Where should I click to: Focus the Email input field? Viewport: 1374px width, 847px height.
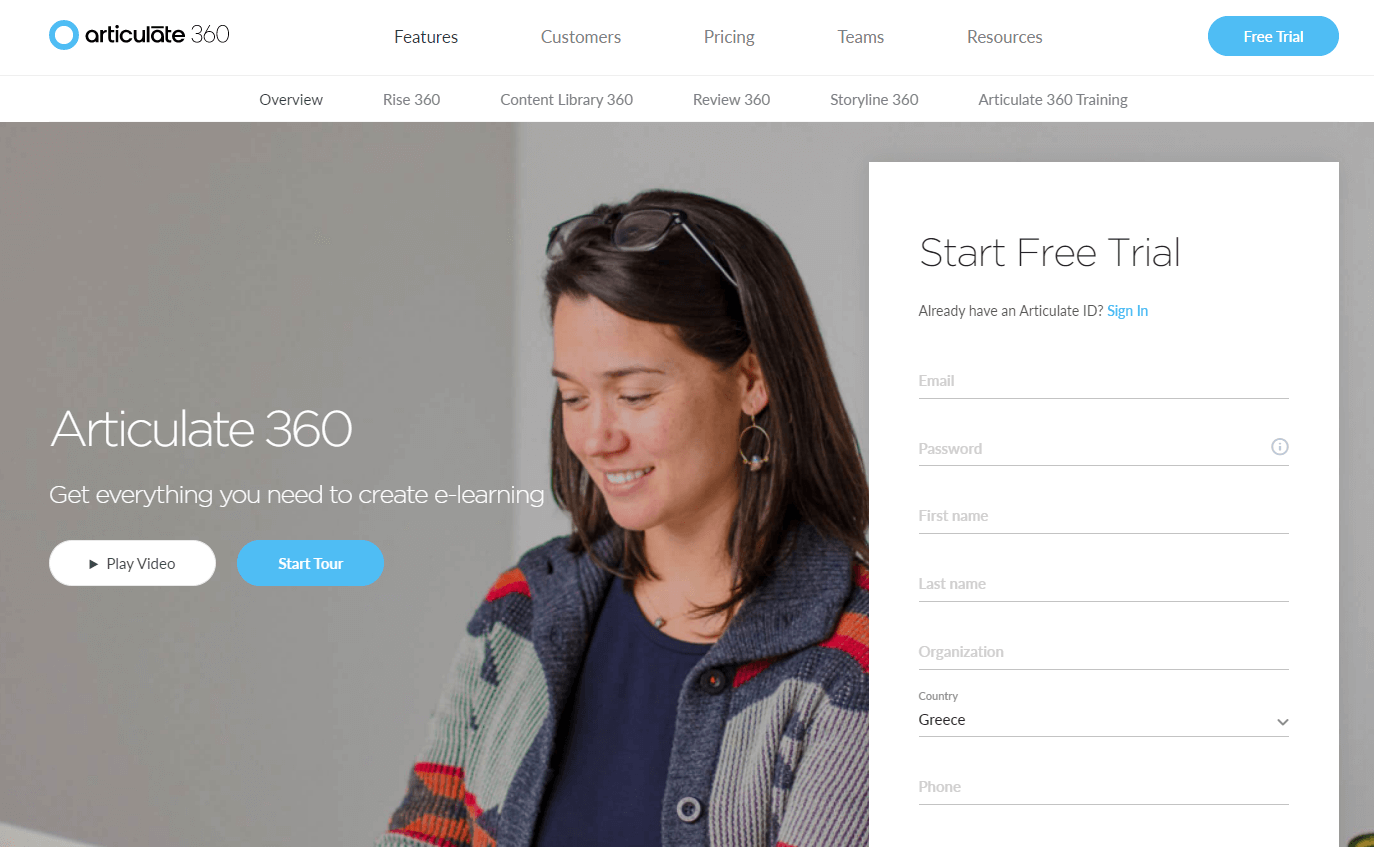1103,381
